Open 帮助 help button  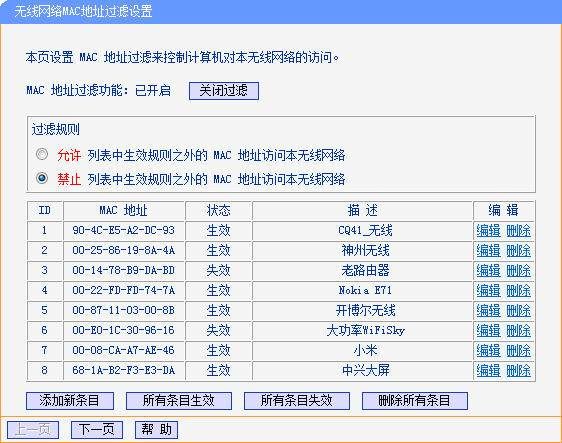(x=156, y=429)
